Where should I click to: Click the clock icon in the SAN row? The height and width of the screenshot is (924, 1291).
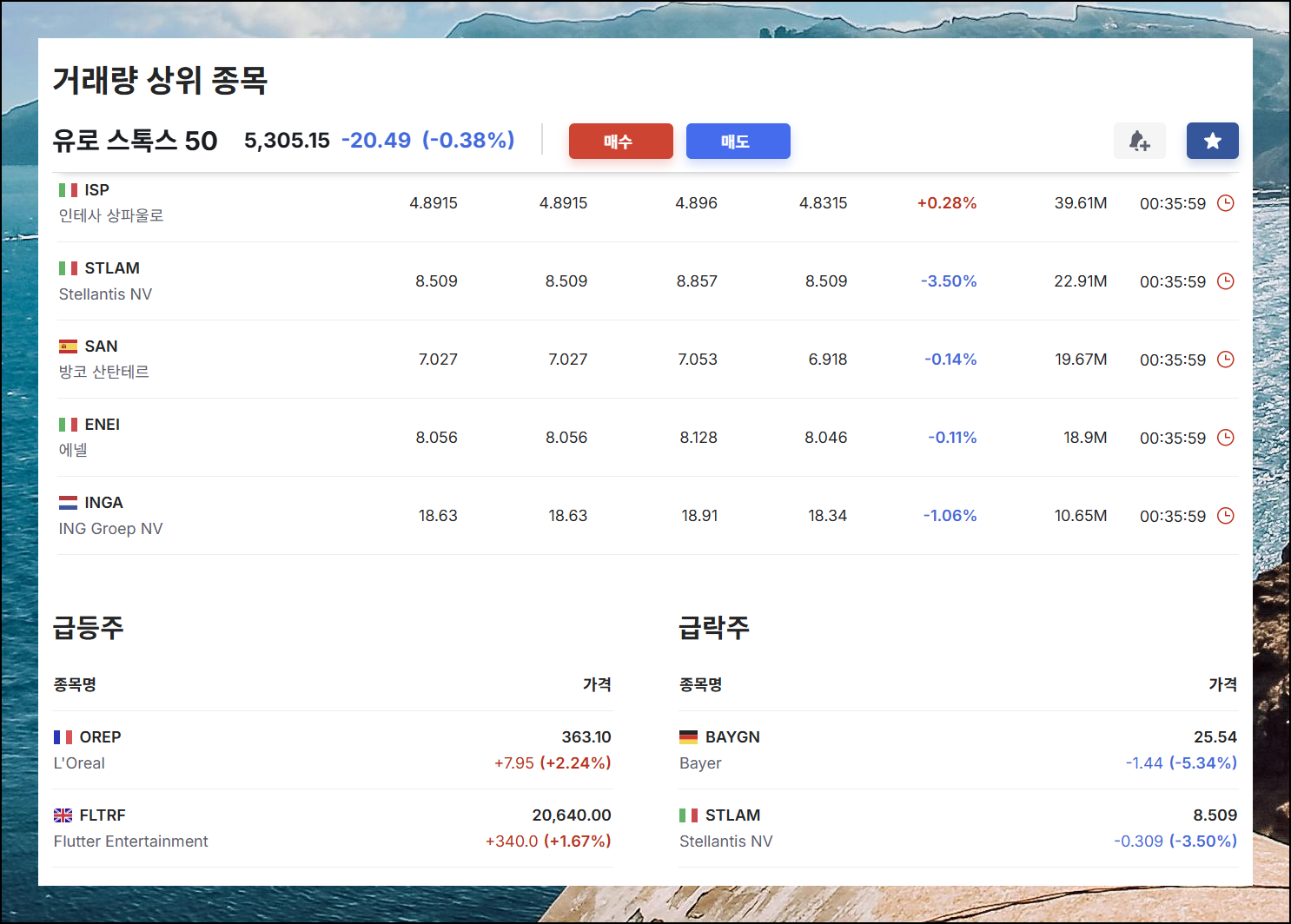tap(1225, 360)
